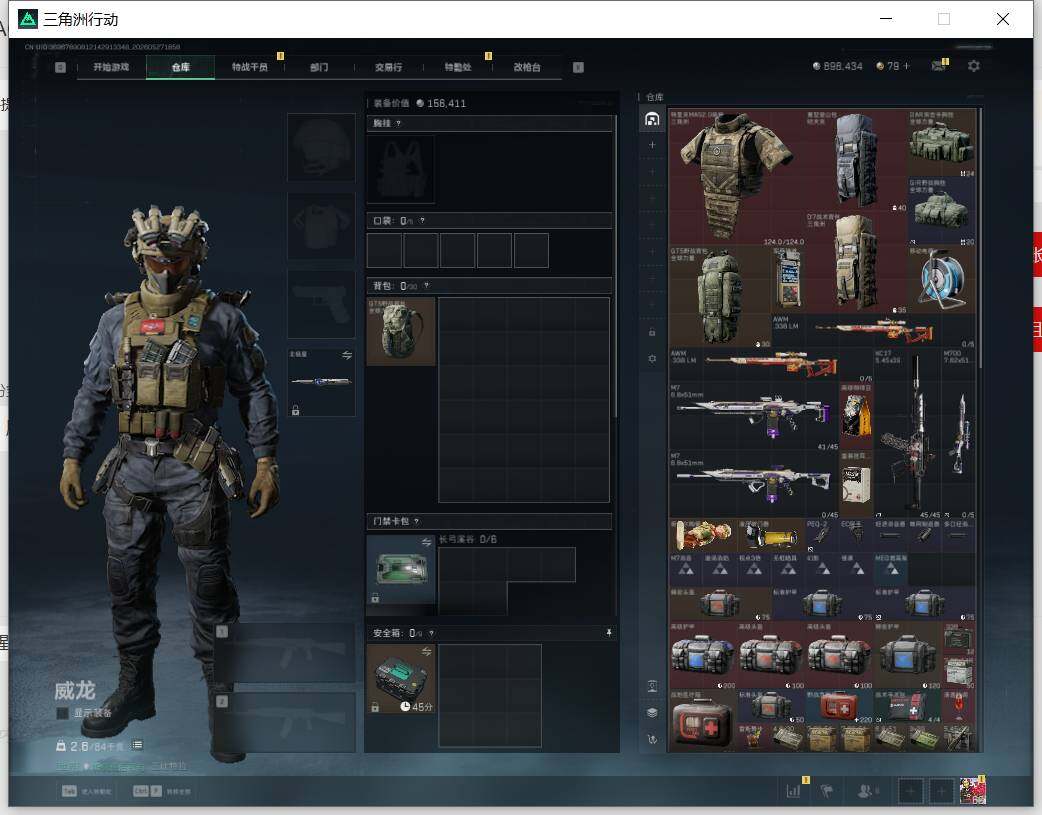Select the upper AWM sniper rifle
The height and width of the screenshot is (815, 1042).
pyautogui.click(x=873, y=330)
